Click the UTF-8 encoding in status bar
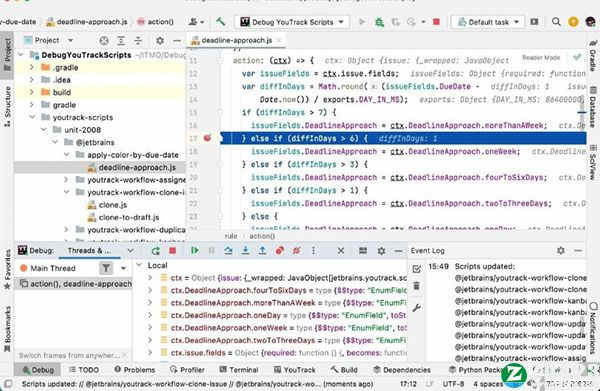This screenshot has height=391, width=600. (x=453, y=384)
